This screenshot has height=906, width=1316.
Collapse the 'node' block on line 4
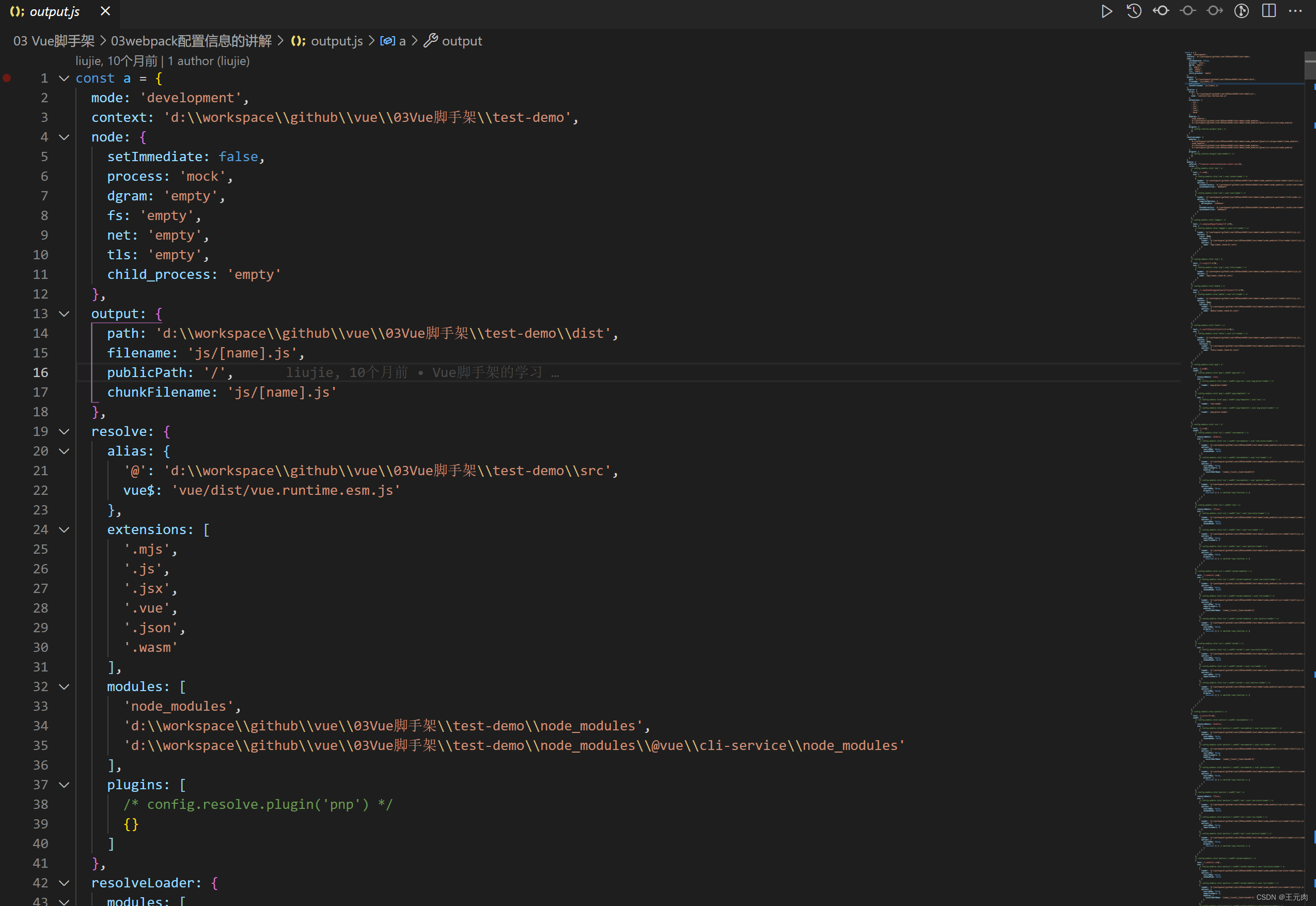64,137
